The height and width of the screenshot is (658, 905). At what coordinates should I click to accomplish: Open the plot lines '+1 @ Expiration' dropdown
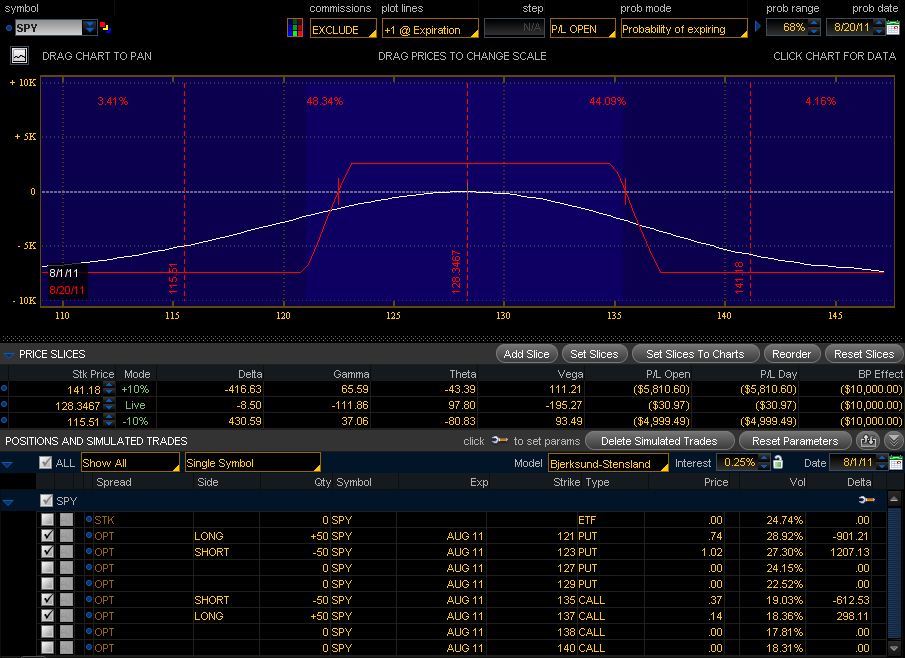430,29
